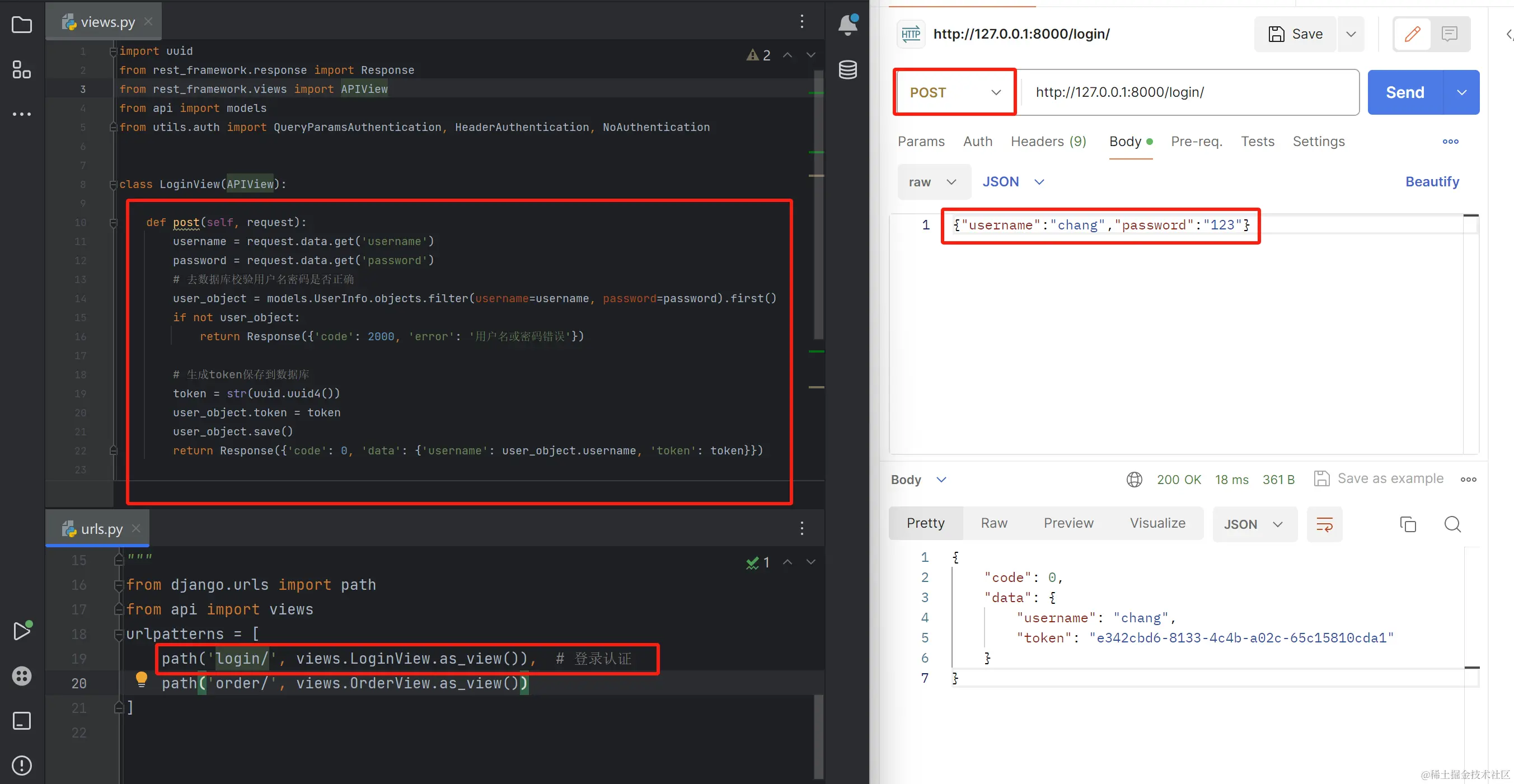1514x784 pixels.
Task: Toggle the response line wrap button
Action: click(x=1324, y=524)
